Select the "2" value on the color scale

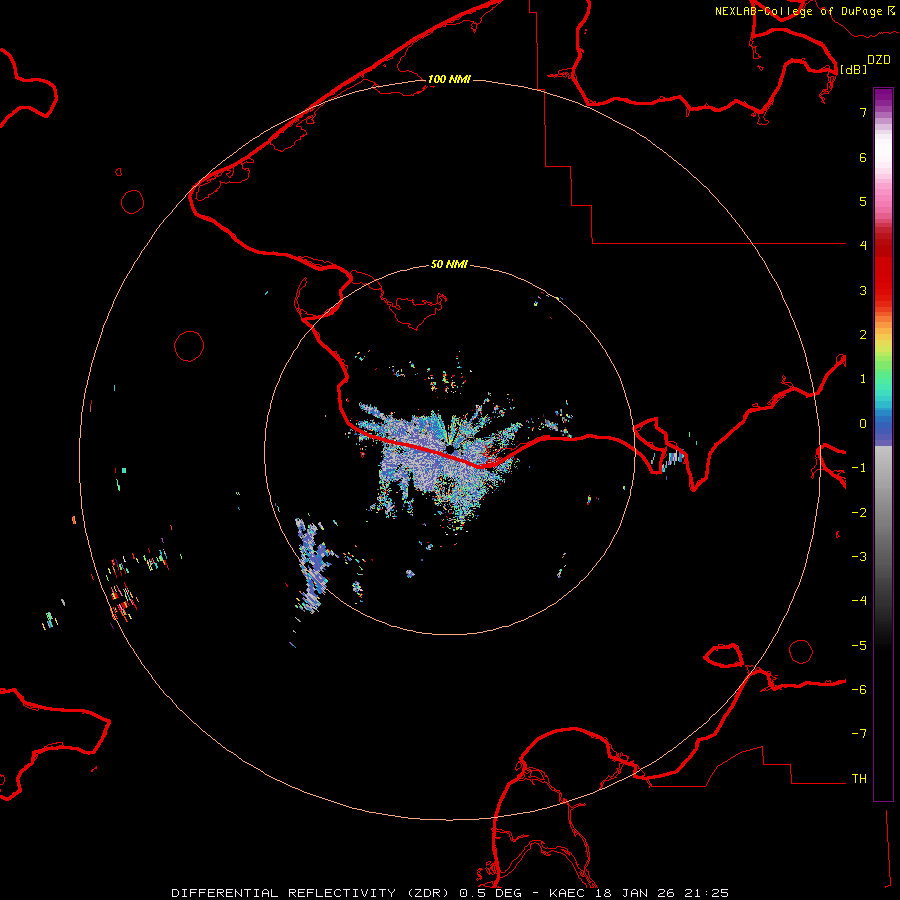coord(863,335)
